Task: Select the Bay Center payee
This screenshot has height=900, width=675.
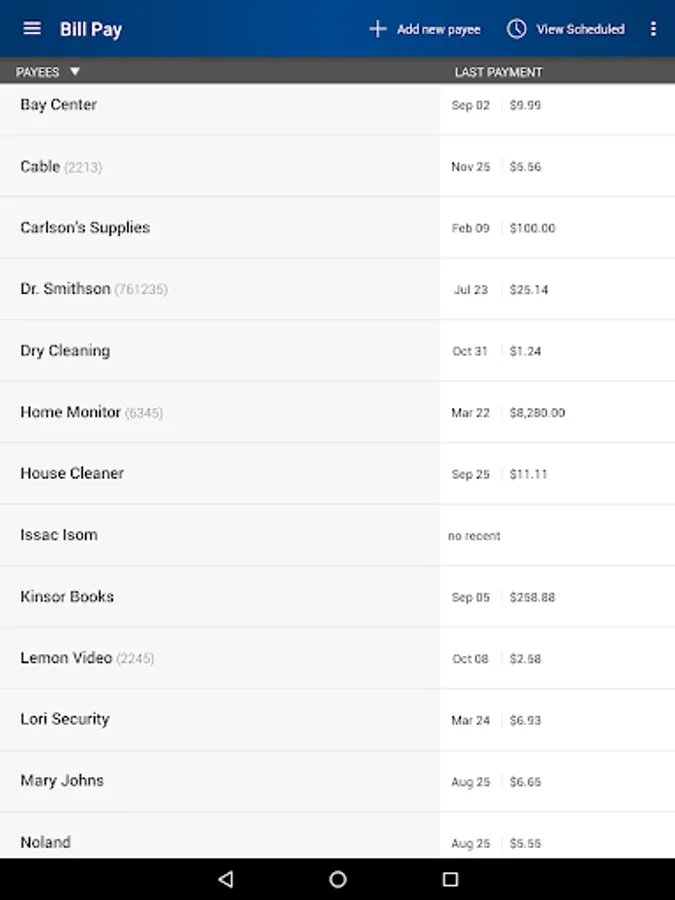Action: [59, 105]
